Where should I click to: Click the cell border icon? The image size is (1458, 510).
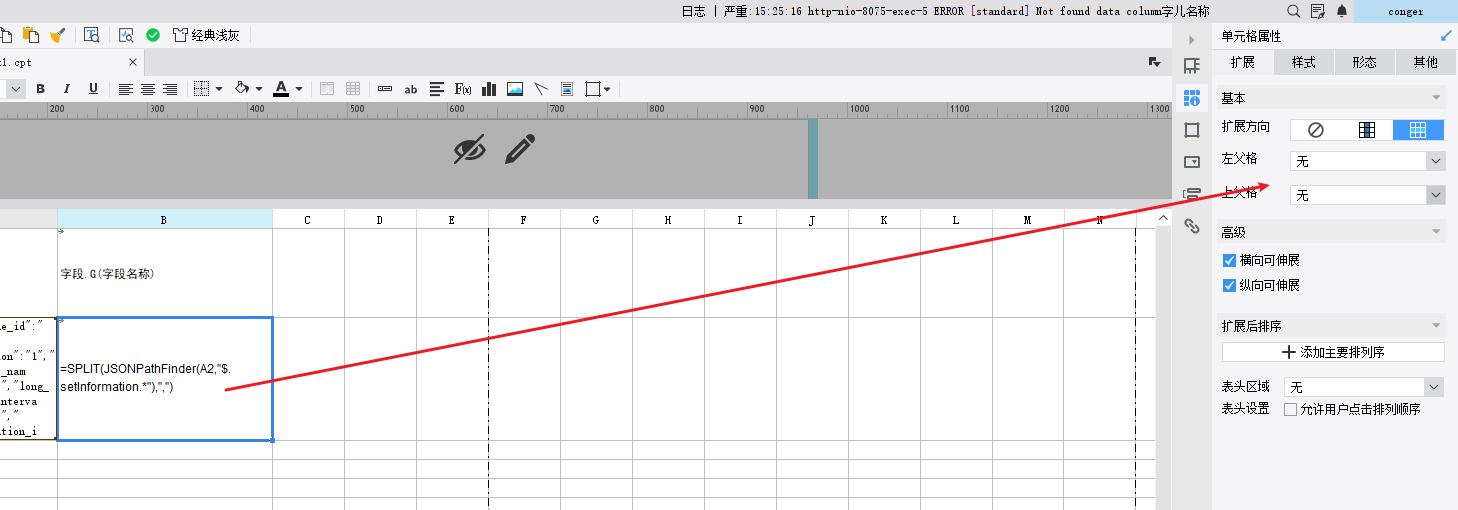click(x=201, y=88)
